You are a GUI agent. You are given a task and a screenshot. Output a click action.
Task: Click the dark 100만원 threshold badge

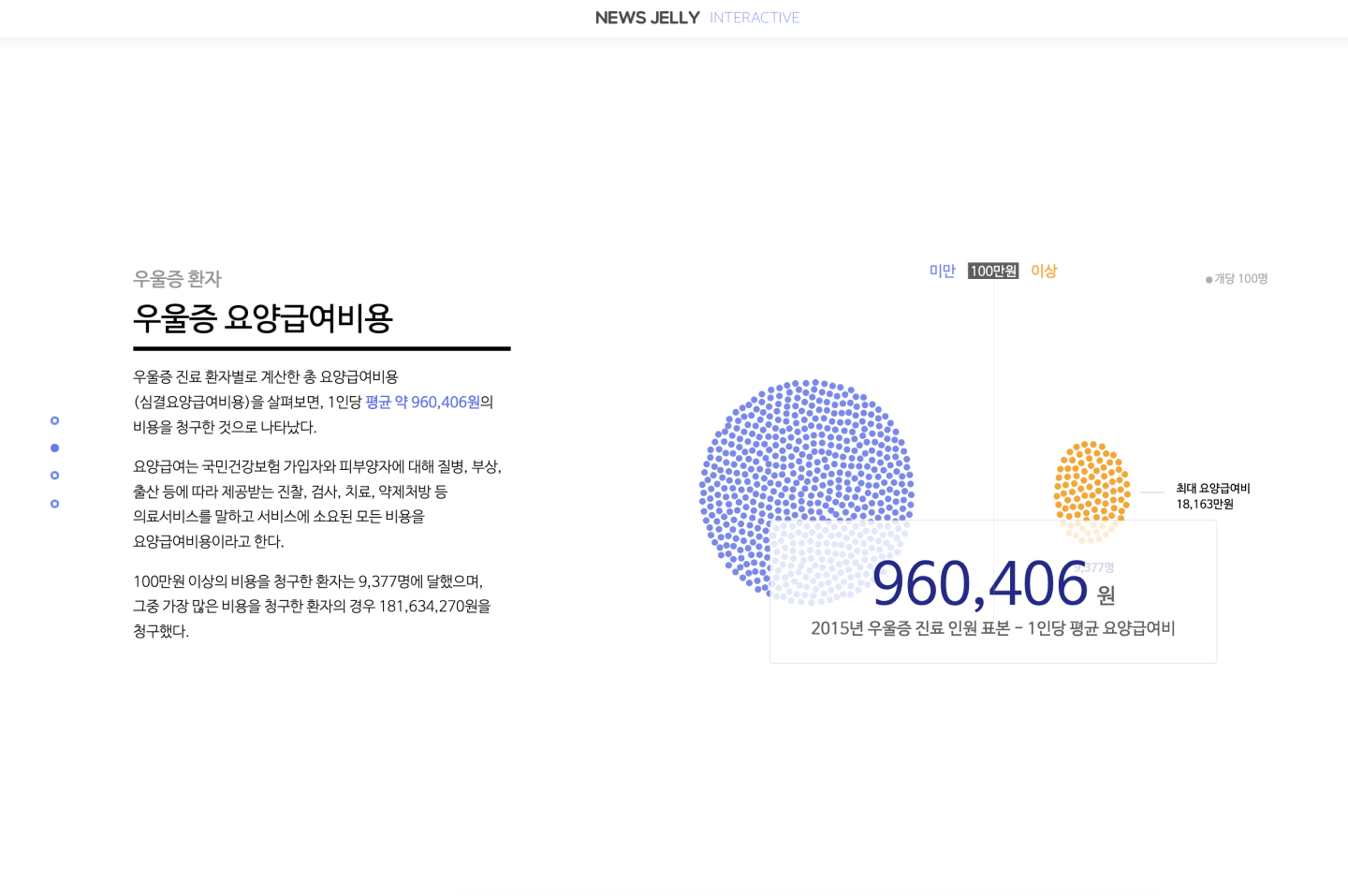(993, 272)
